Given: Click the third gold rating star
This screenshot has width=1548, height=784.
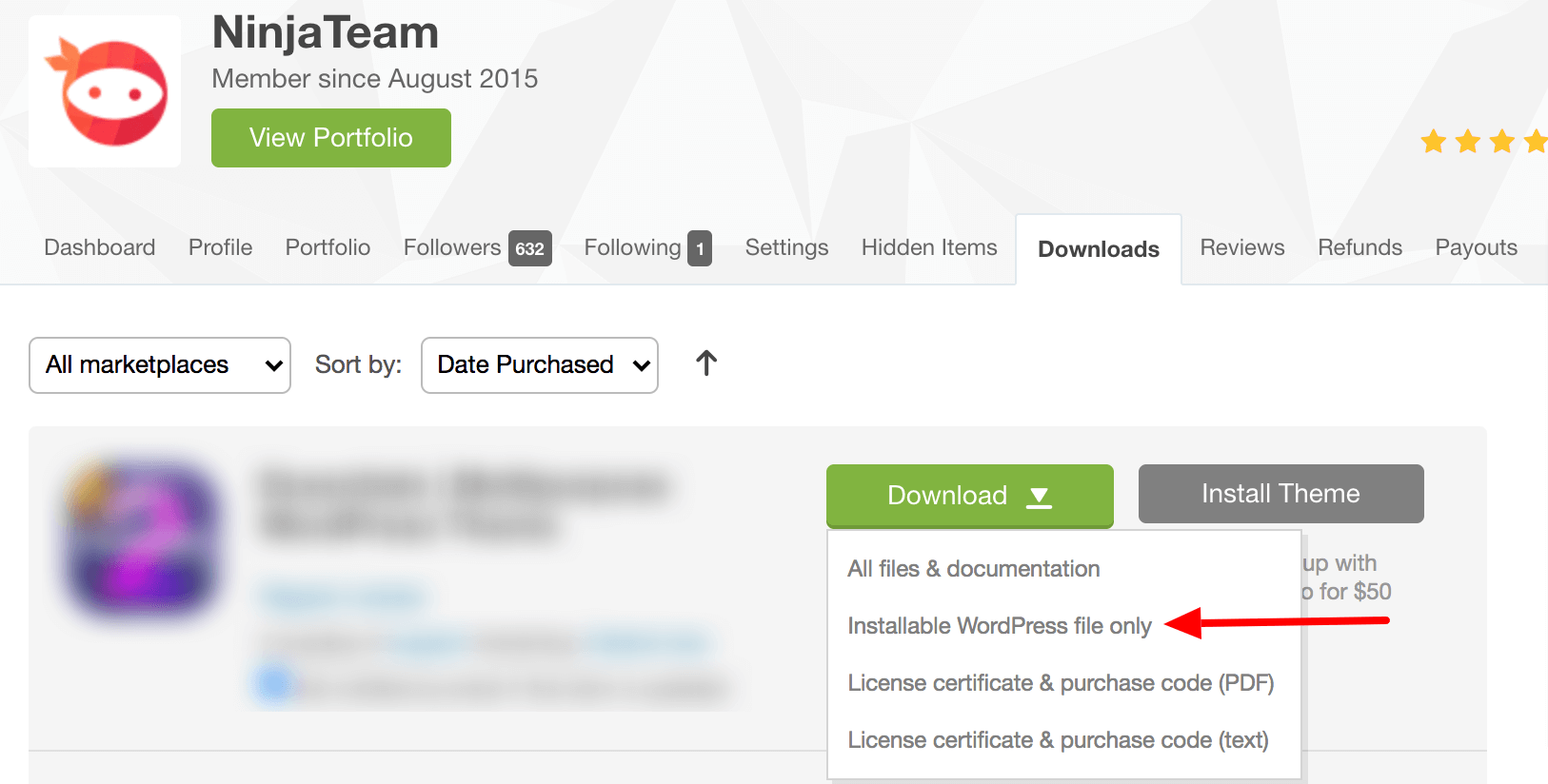Looking at the screenshot, I should point(1502,142).
